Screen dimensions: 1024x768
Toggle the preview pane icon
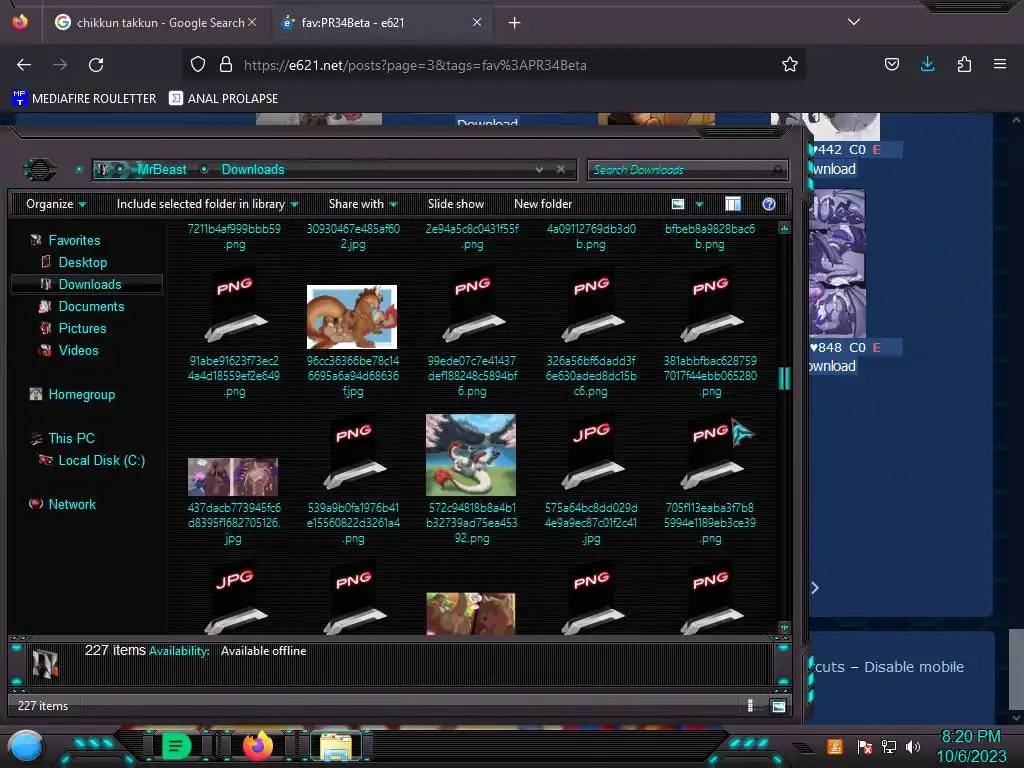[x=733, y=204]
